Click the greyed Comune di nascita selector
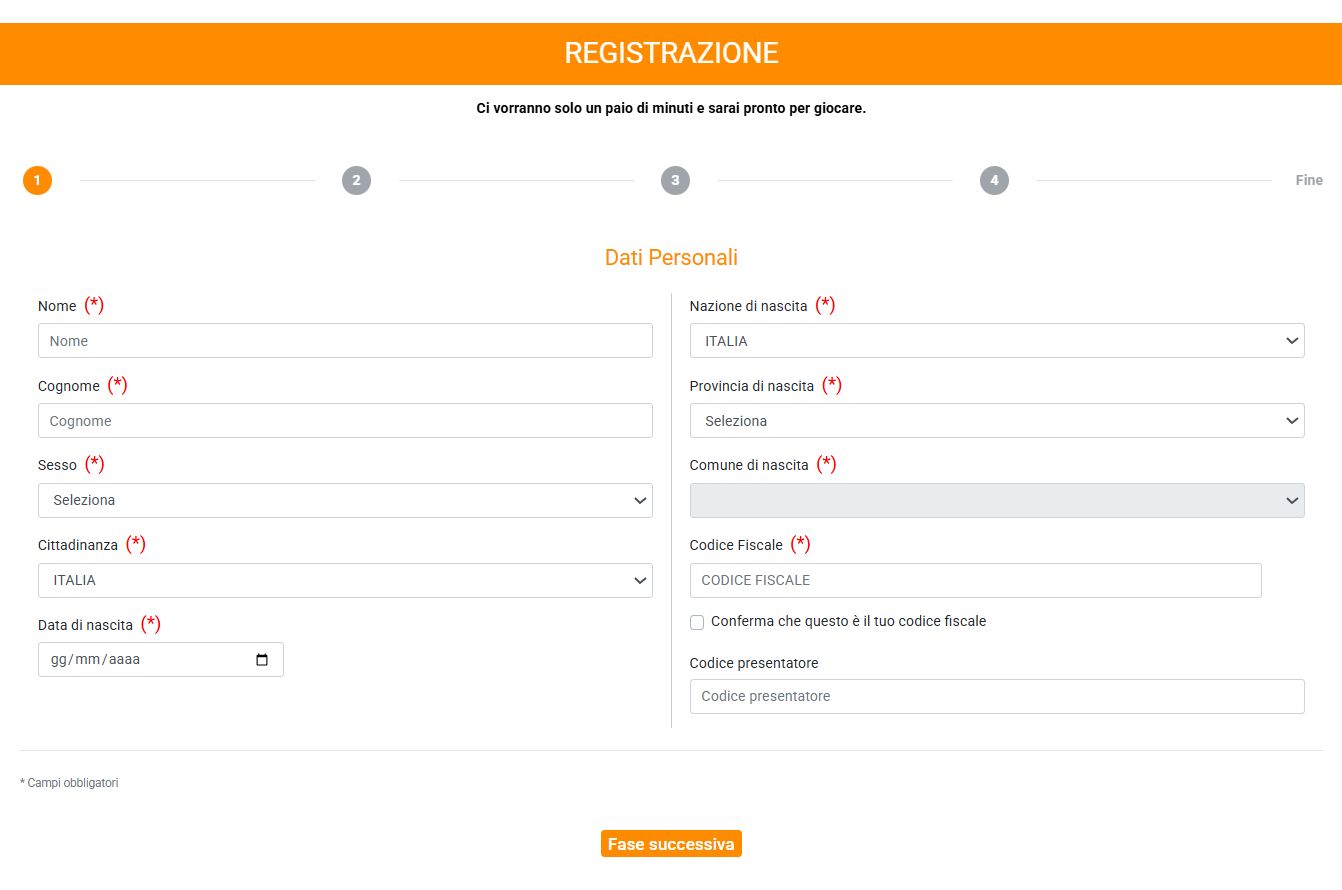Image resolution: width=1342 pixels, height=890 pixels. pos(997,500)
